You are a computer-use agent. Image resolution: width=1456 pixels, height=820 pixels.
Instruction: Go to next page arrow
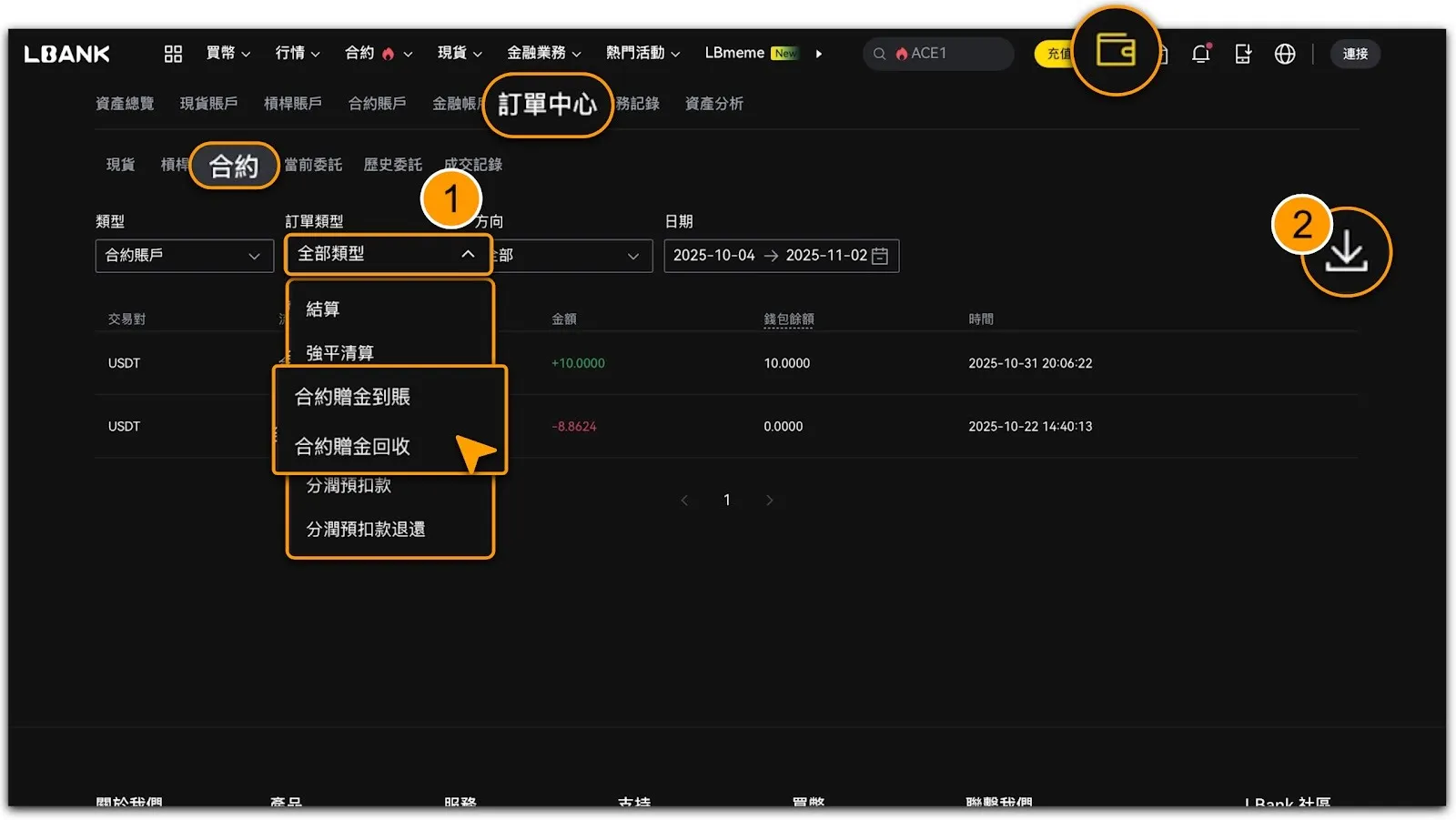tap(769, 500)
